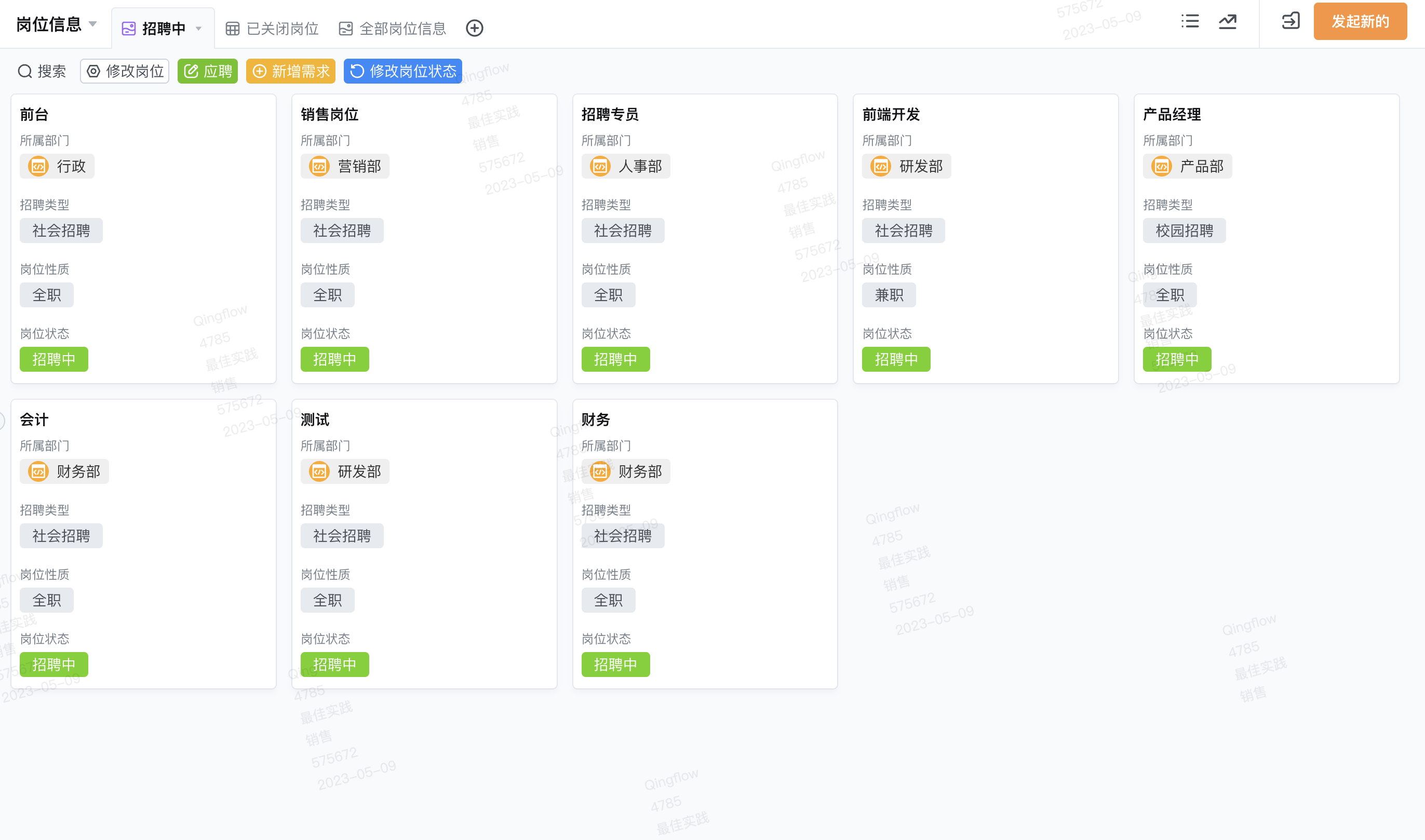
Task: Click 全职 tag in 财务 card
Action: 608,601
